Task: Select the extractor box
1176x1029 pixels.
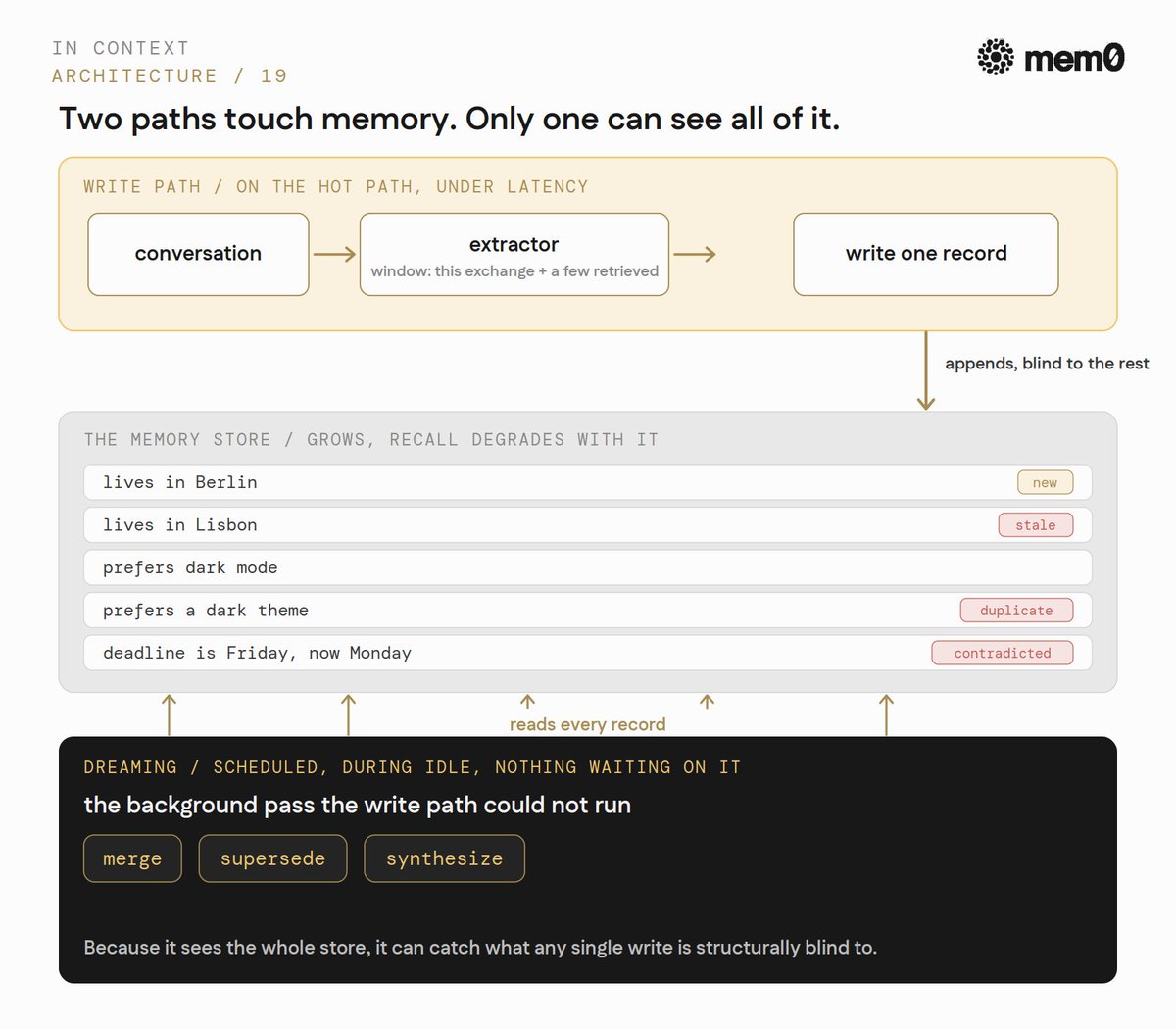Action: click(514, 254)
